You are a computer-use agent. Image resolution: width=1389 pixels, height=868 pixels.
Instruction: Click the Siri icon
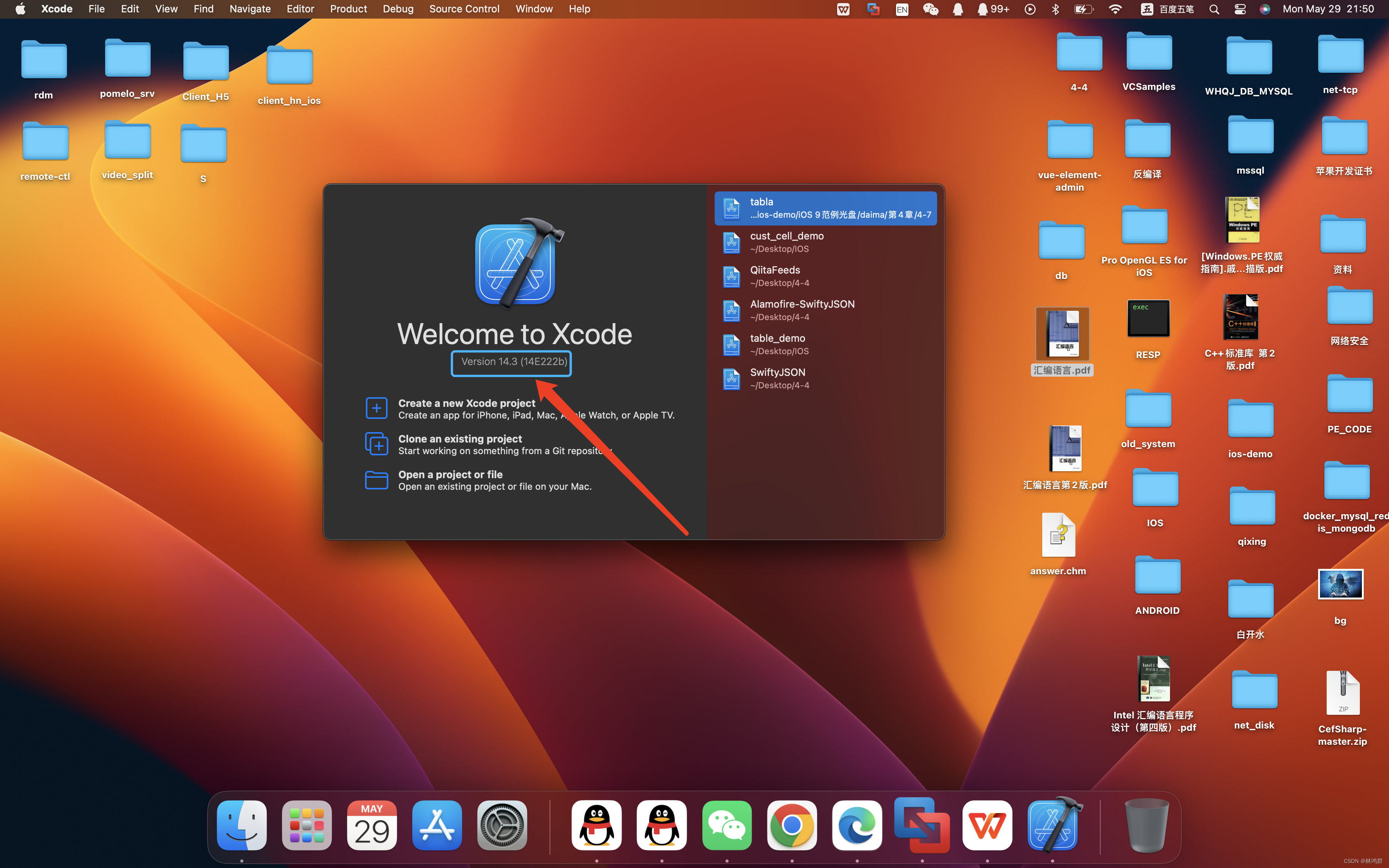pos(1265,9)
